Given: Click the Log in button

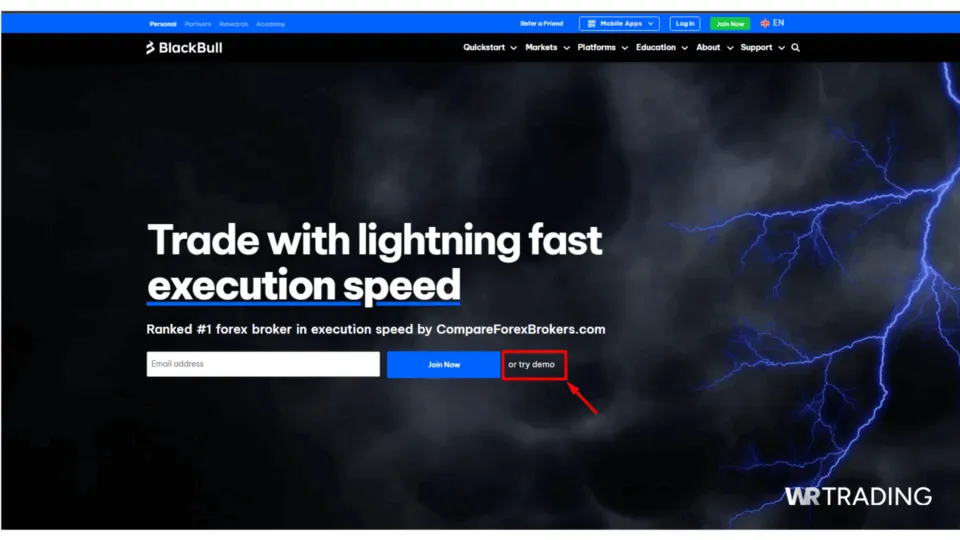Looking at the screenshot, I should tap(684, 24).
